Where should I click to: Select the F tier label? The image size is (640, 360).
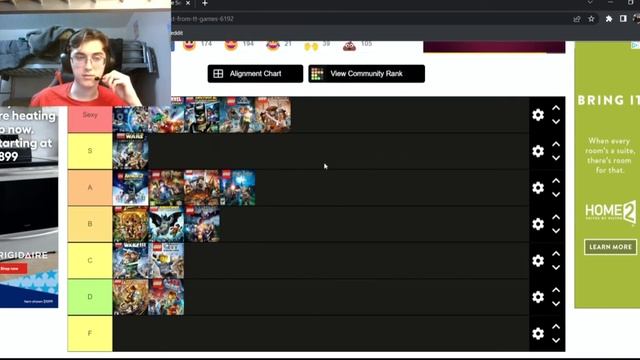coord(90,333)
